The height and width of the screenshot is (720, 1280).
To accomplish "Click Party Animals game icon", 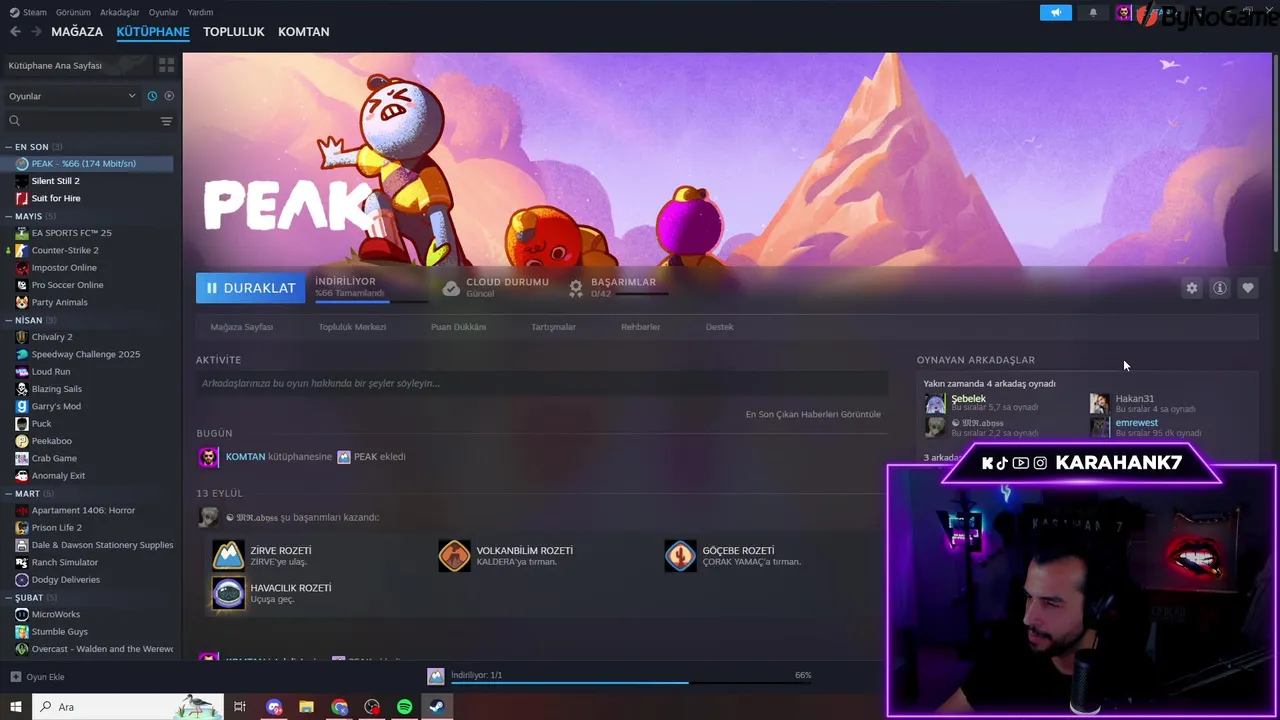I will click(22, 302).
